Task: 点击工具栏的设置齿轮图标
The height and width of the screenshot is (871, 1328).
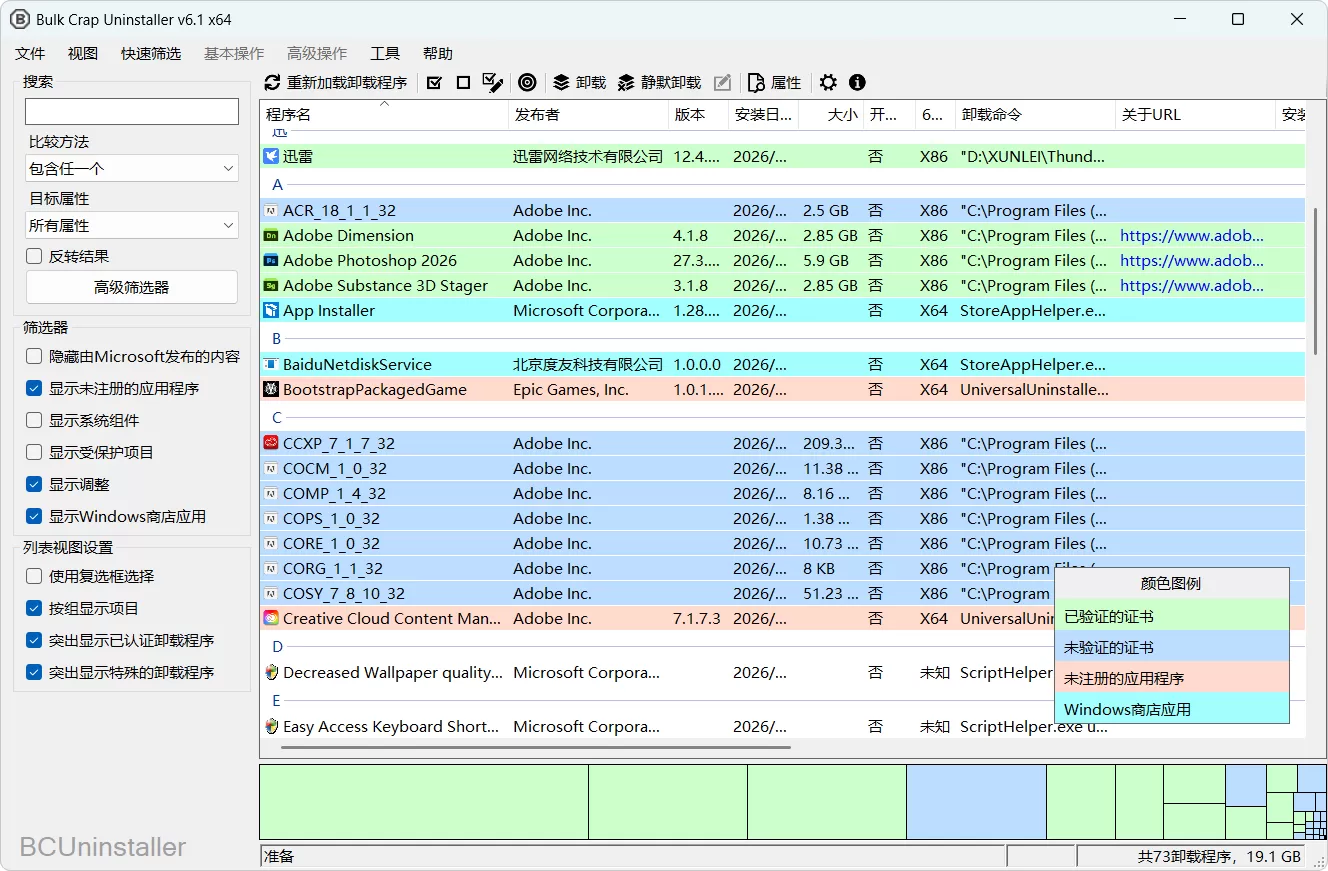Action: coord(828,83)
